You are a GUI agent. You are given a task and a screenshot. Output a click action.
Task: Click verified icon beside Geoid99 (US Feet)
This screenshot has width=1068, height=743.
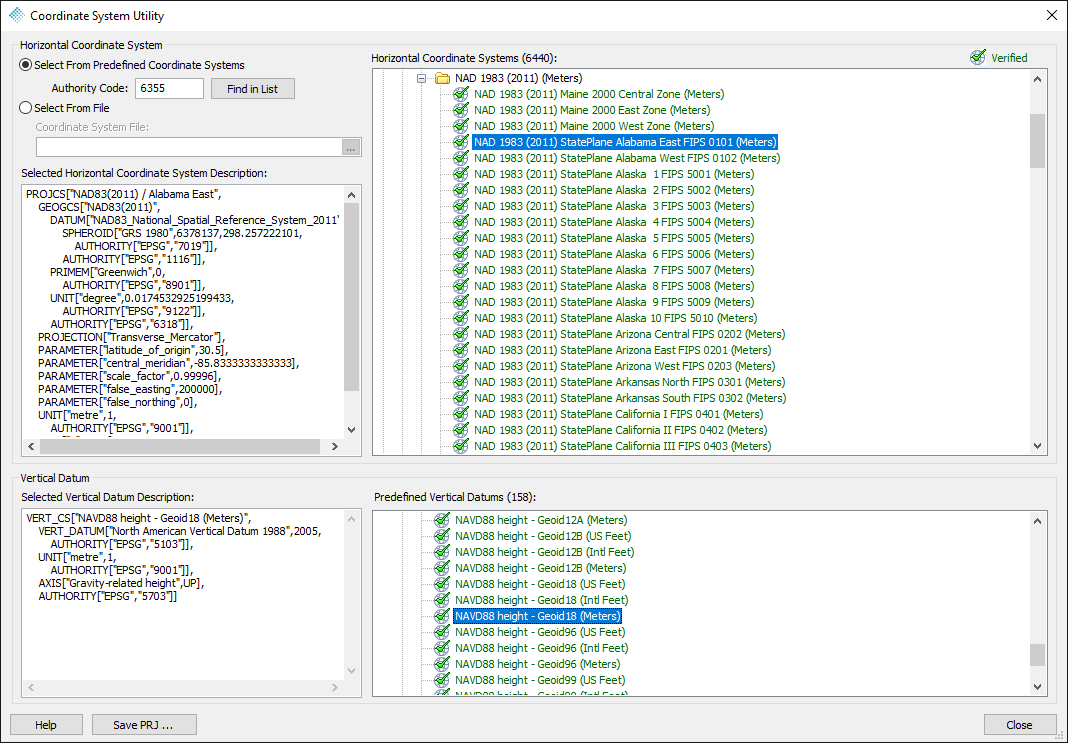(x=442, y=680)
